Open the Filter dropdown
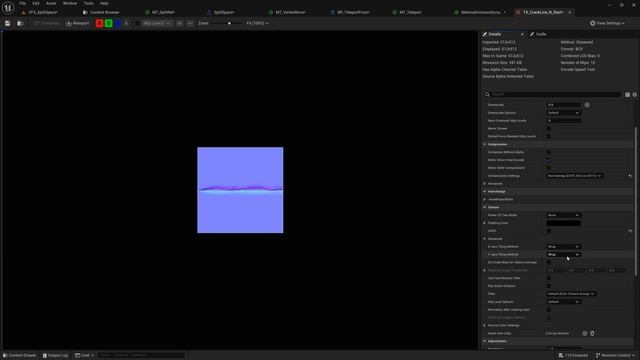The image size is (640, 360). click(571, 294)
